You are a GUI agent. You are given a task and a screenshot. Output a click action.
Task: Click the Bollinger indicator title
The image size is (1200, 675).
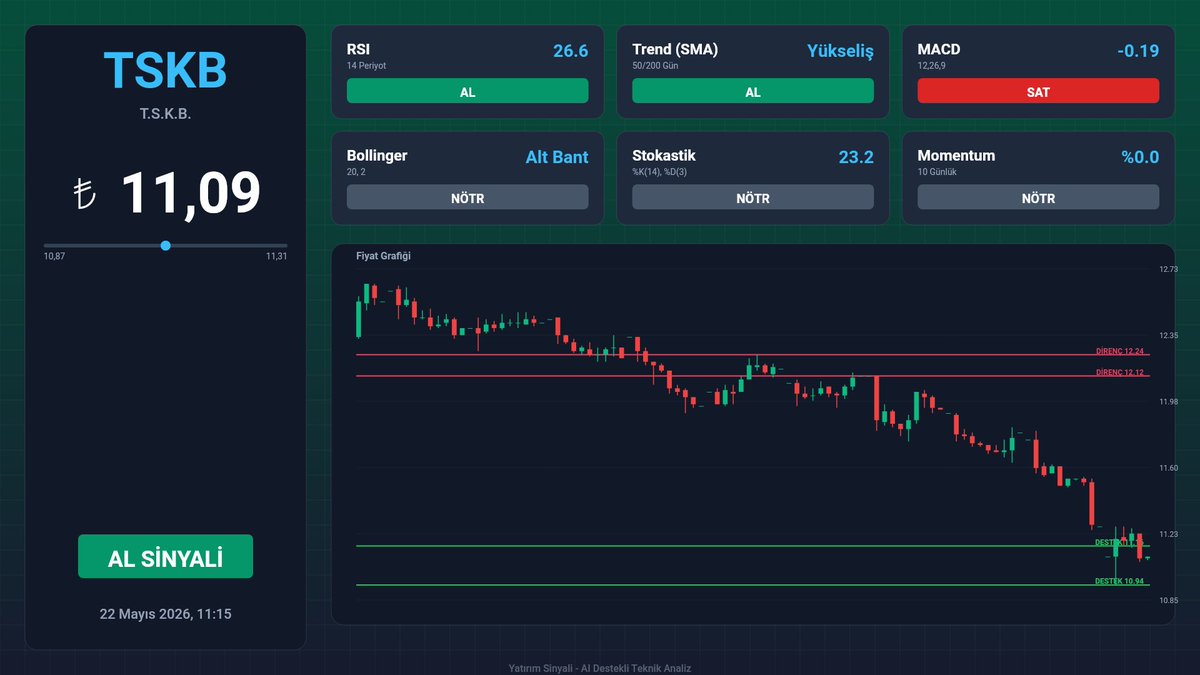pyautogui.click(x=377, y=156)
